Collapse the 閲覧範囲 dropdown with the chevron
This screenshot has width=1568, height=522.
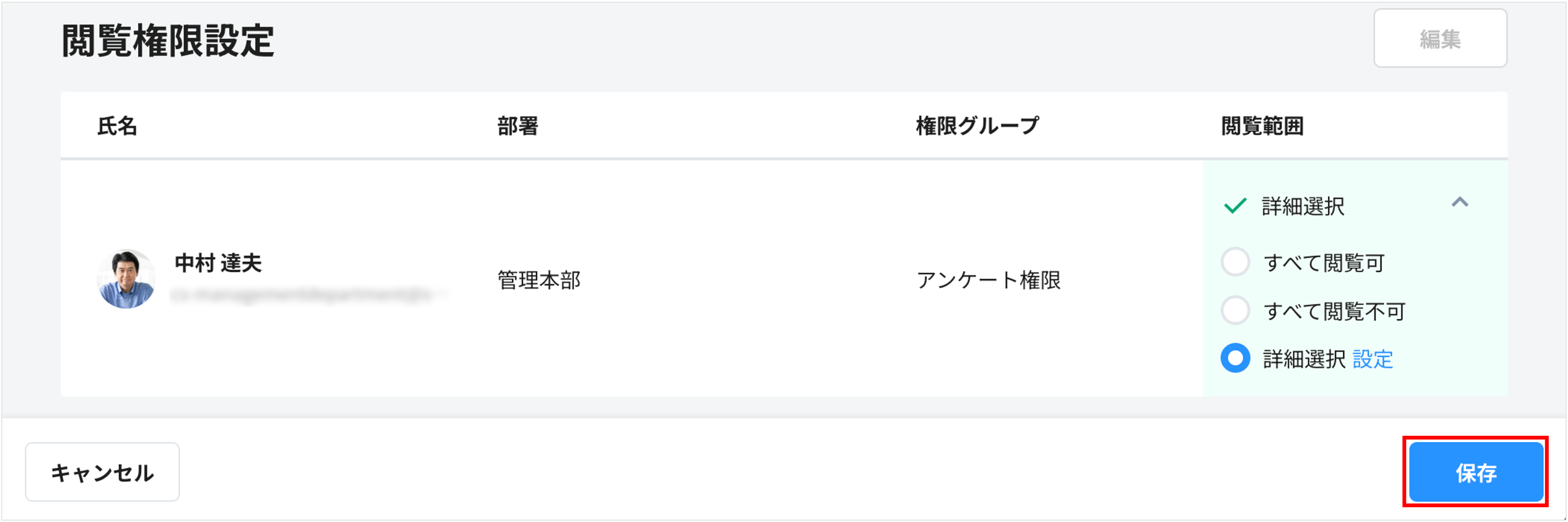(1460, 202)
